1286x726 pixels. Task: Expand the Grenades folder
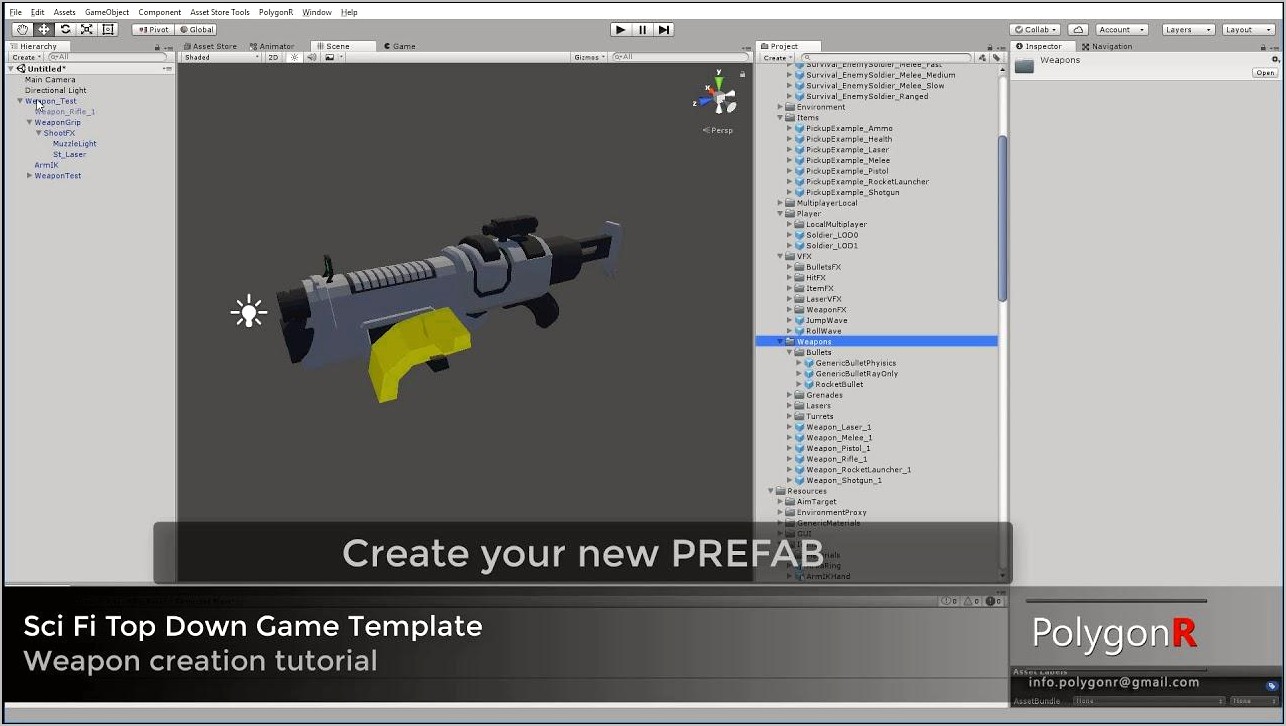pyautogui.click(x=789, y=395)
